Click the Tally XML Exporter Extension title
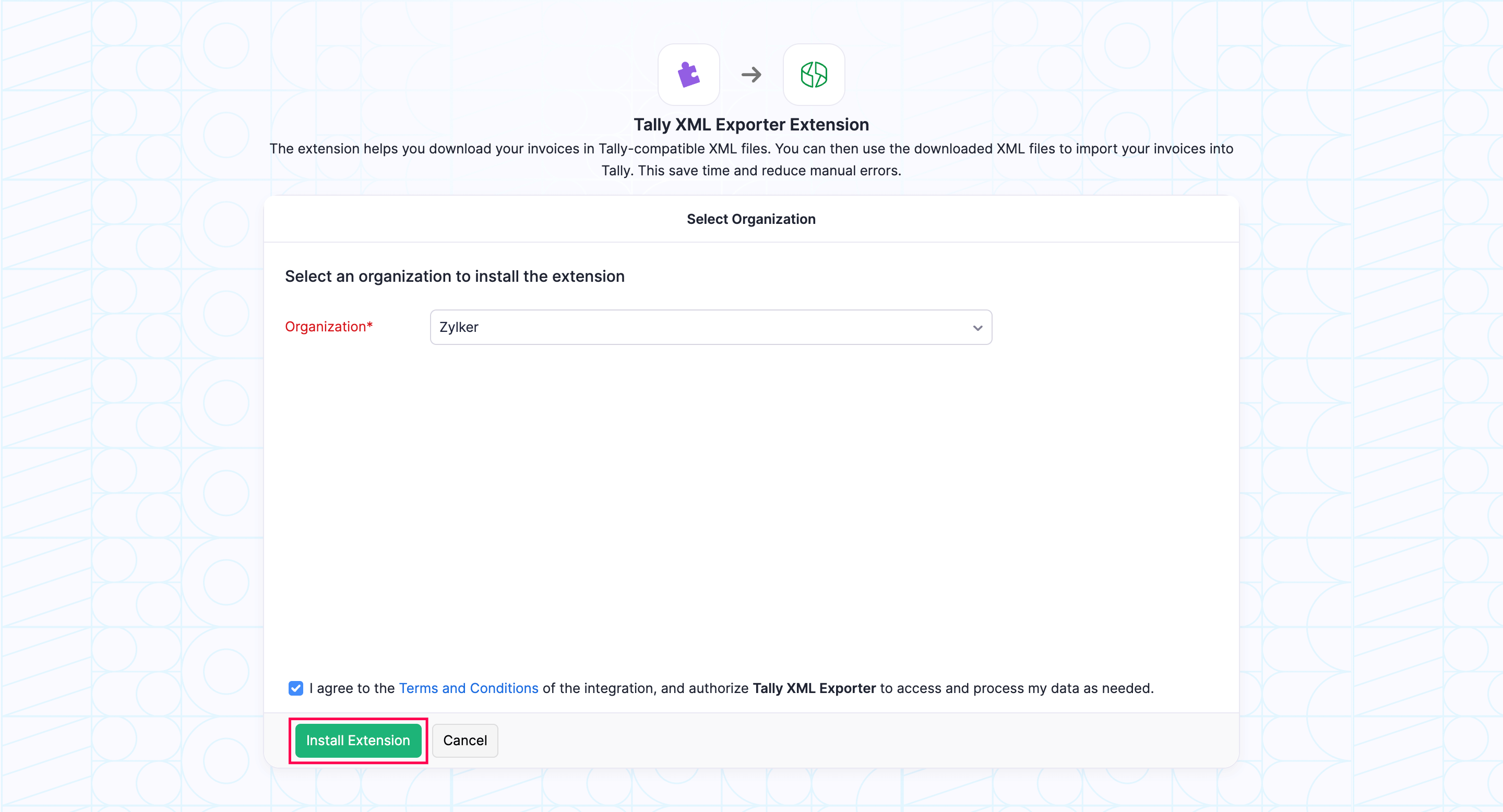The image size is (1503, 812). 751,125
